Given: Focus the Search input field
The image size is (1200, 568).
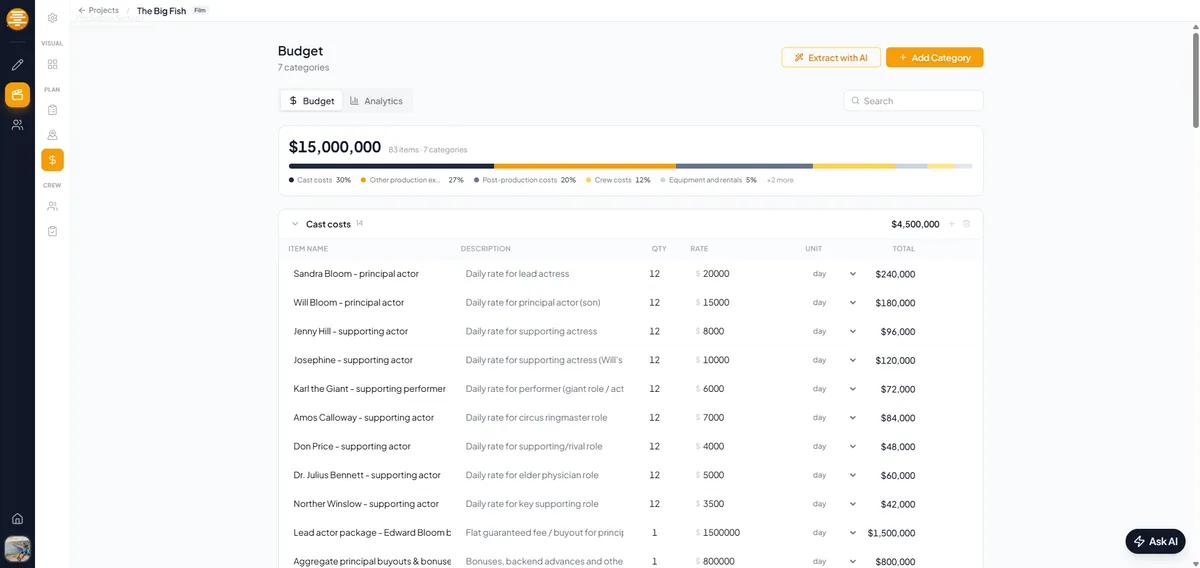Looking at the screenshot, I should tap(913, 101).
